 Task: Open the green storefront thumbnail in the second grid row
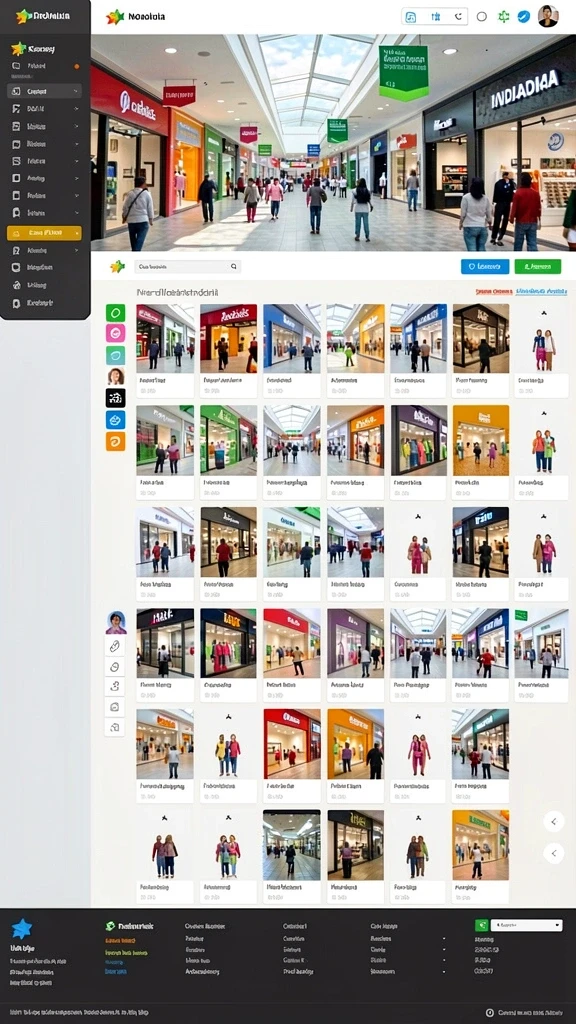pos(229,440)
